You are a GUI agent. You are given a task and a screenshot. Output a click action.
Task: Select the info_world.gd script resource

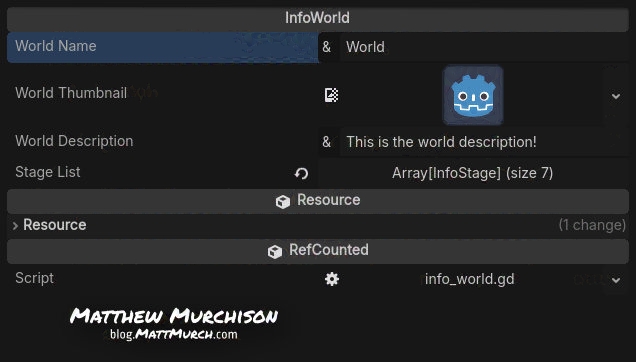point(470,279)
